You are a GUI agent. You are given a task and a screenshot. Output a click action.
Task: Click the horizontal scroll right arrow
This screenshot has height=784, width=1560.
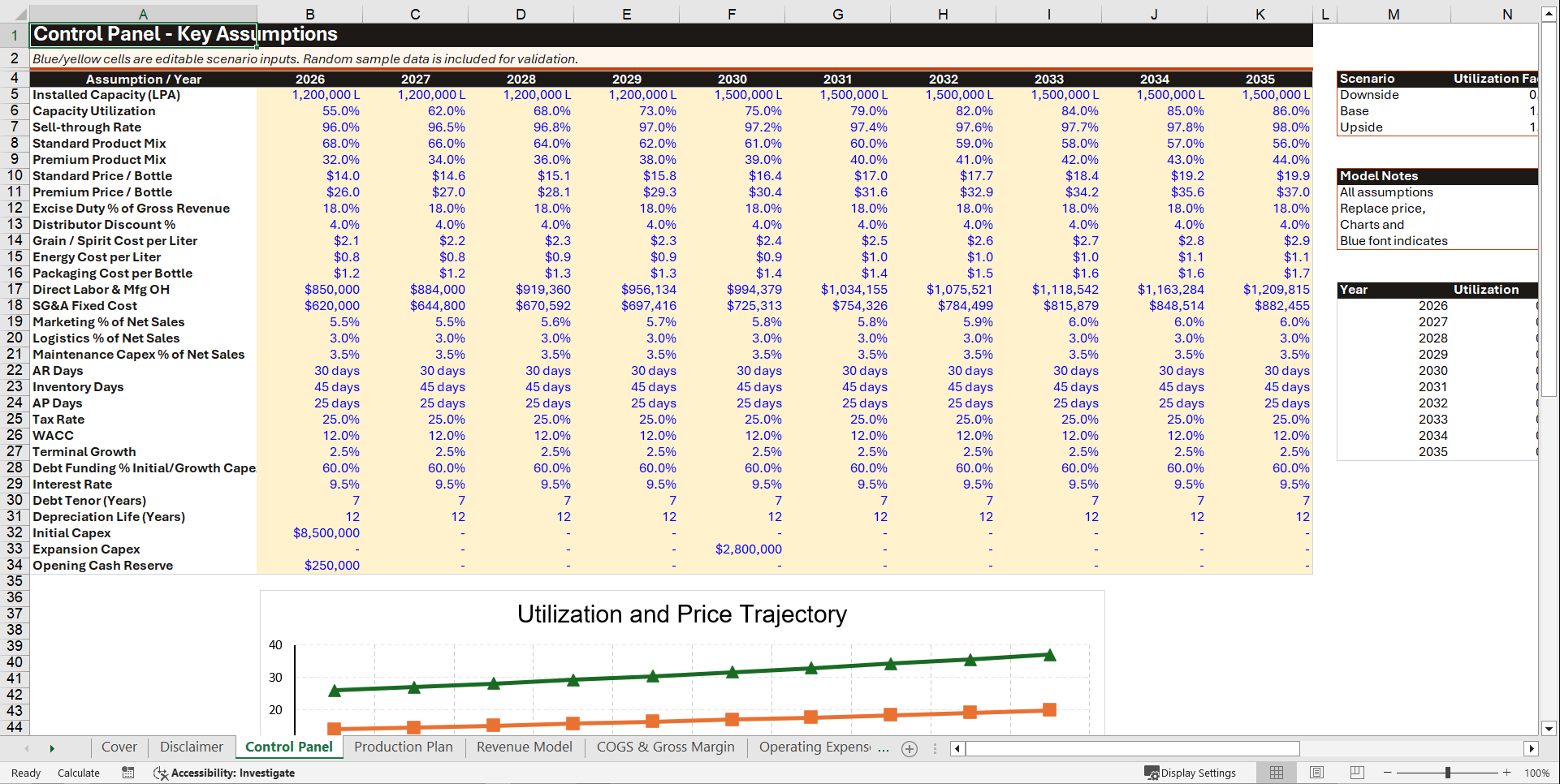click(1531, 748)
